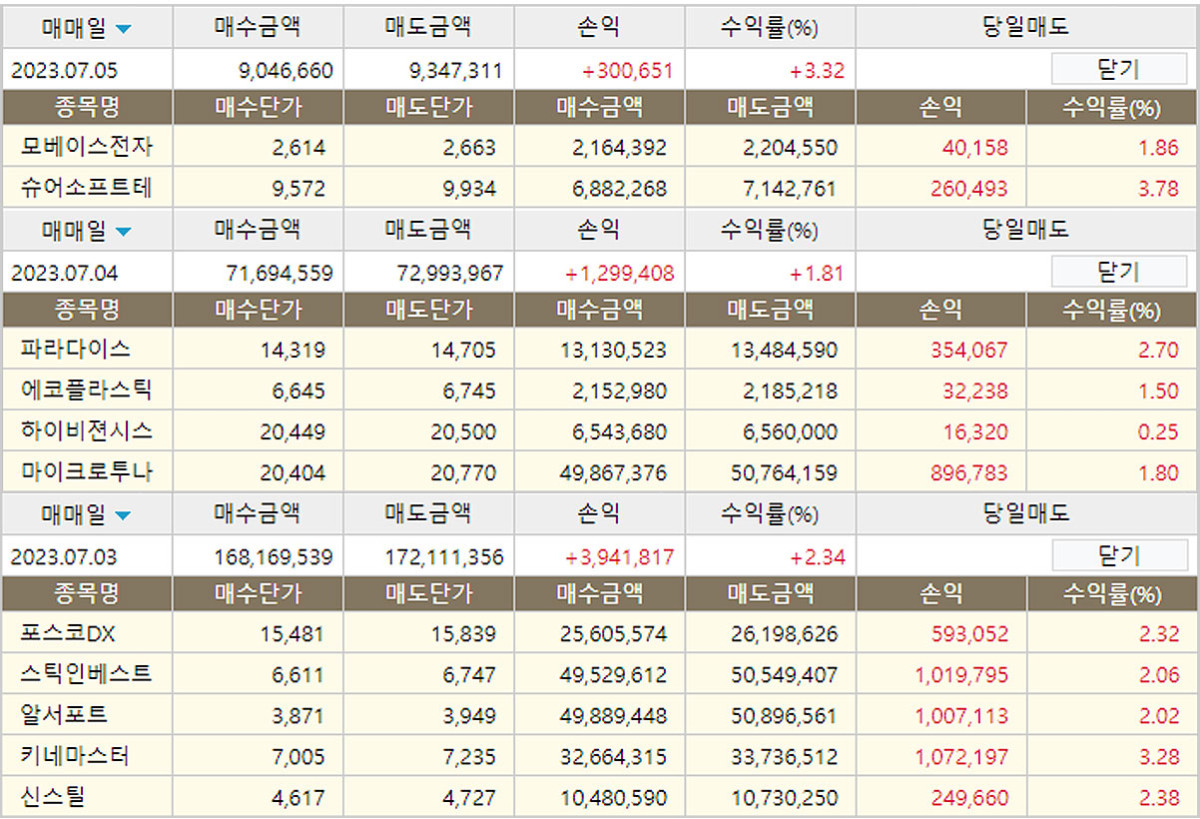Click the 마이크로투나 stock name
This screenshot has width=1200, height=819.
87,472
